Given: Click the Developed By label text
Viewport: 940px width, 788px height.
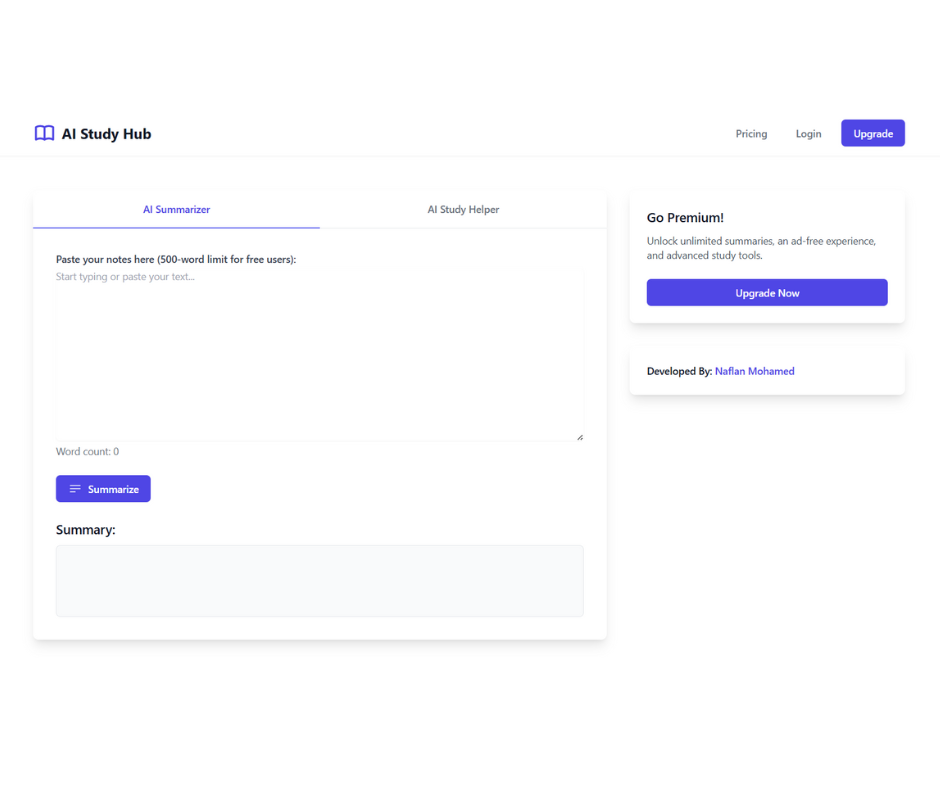Looking at the screenshot, I should pyautogui.click(x=677, y=371).
